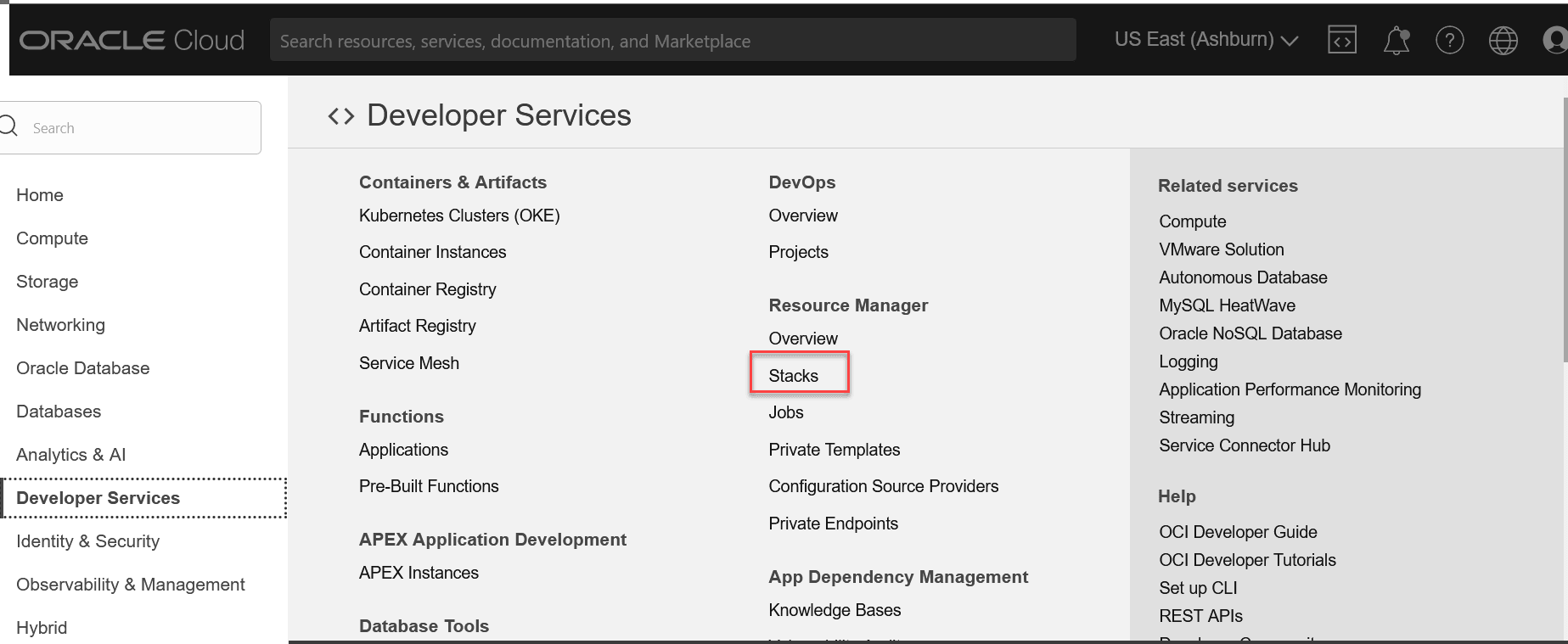Select Developer Services menu category
Viewport: 1568px width, 644px height.
point(143,498)
